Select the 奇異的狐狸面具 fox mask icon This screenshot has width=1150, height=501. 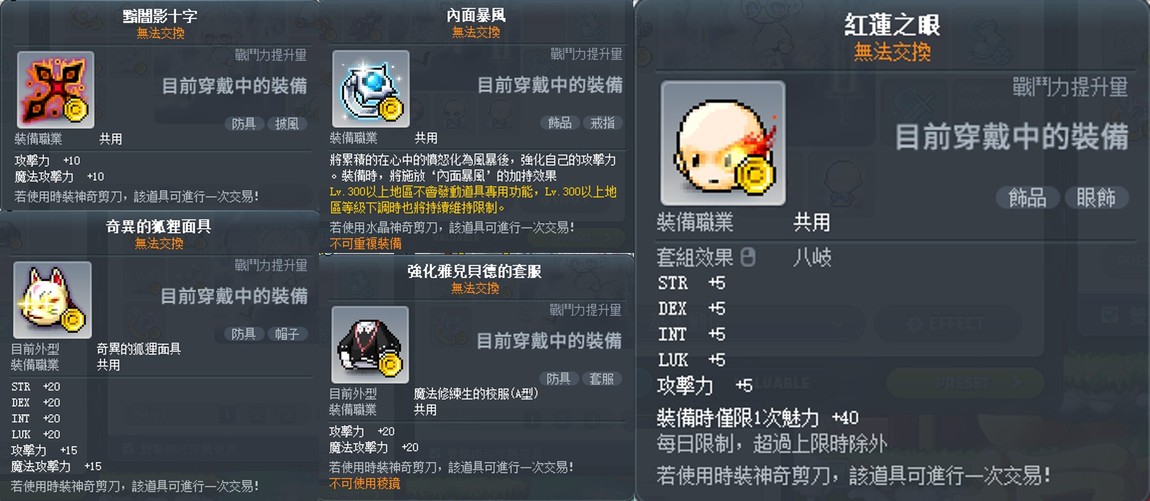(x=52, y=300)
